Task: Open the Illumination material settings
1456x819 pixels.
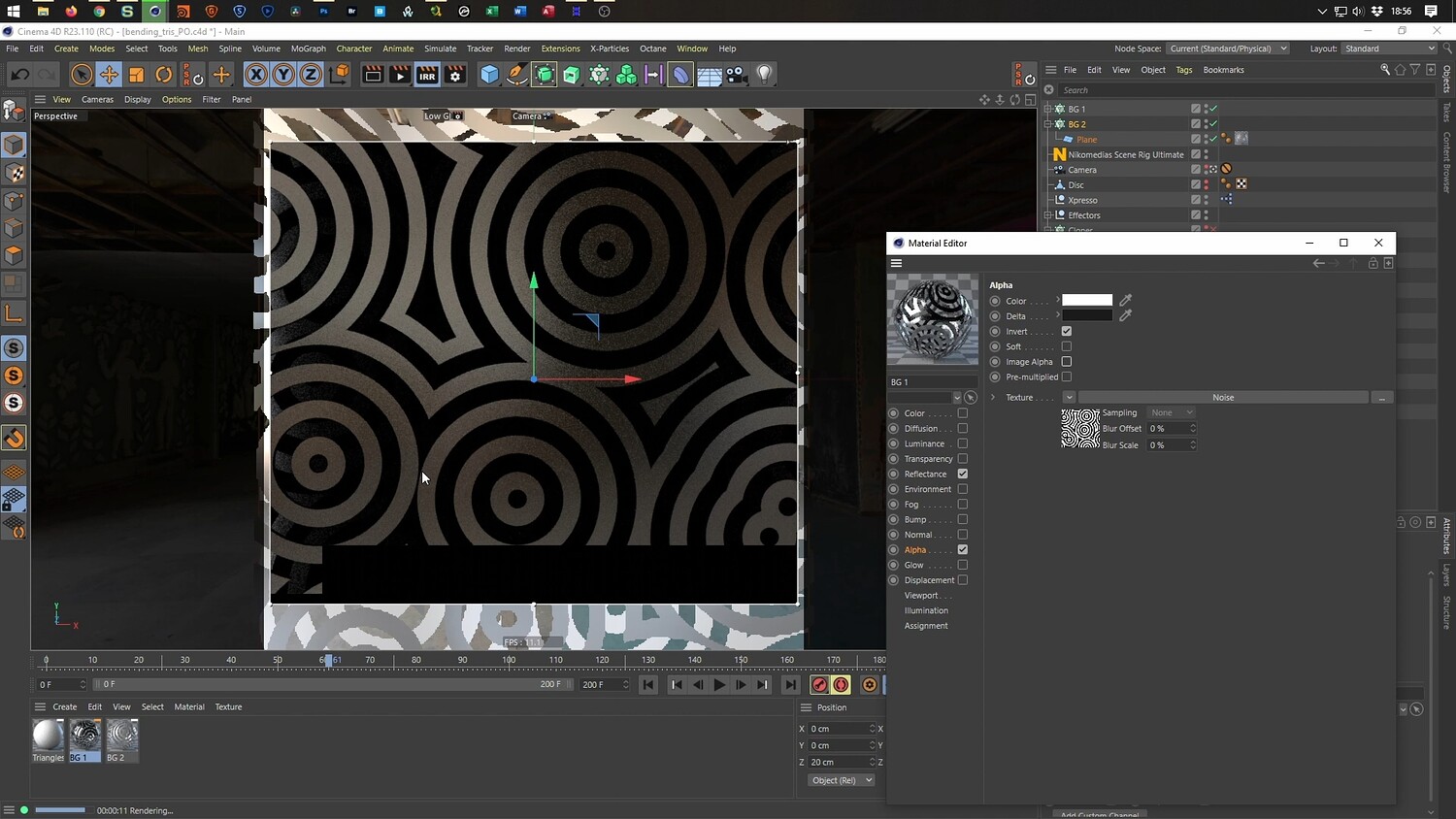Action: point(926,611)
